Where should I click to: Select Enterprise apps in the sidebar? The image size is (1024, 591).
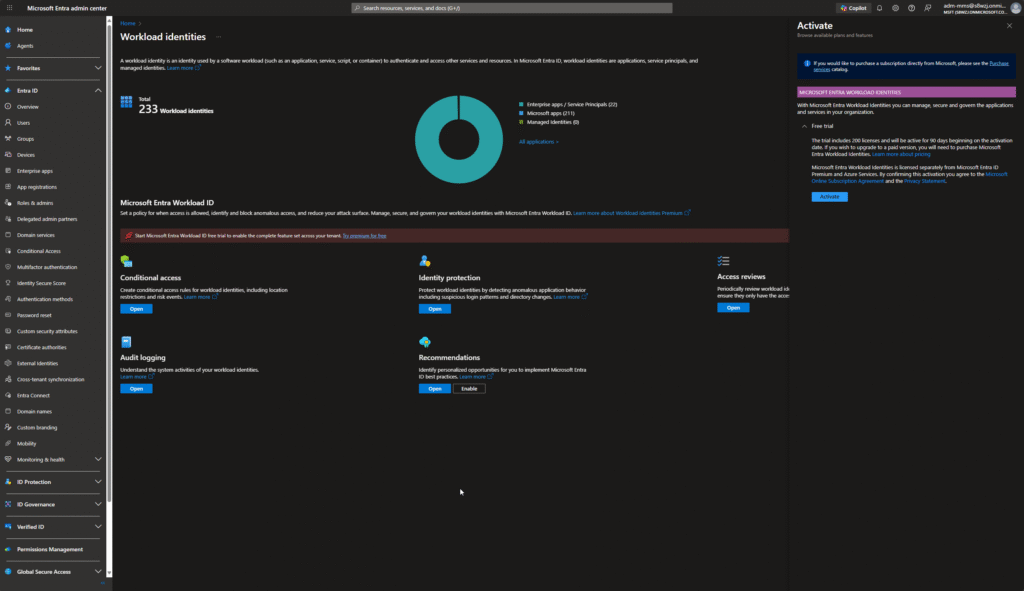[35, 171]
